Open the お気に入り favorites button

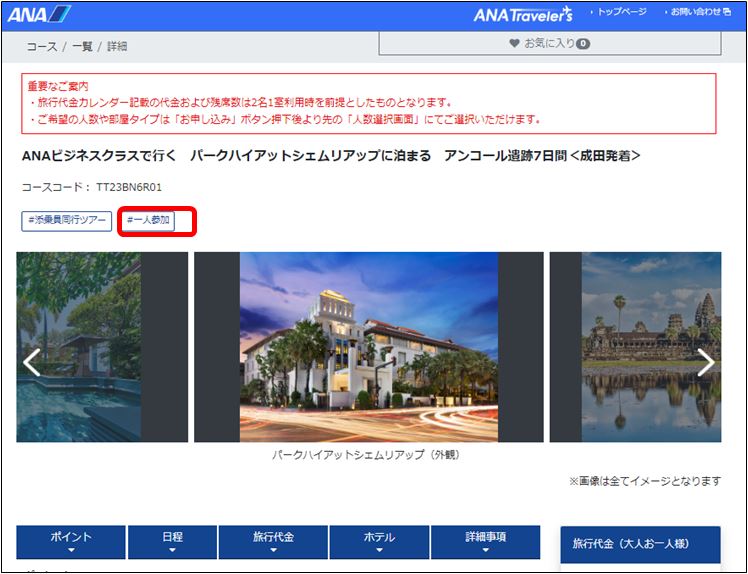(x=550, y=43)
